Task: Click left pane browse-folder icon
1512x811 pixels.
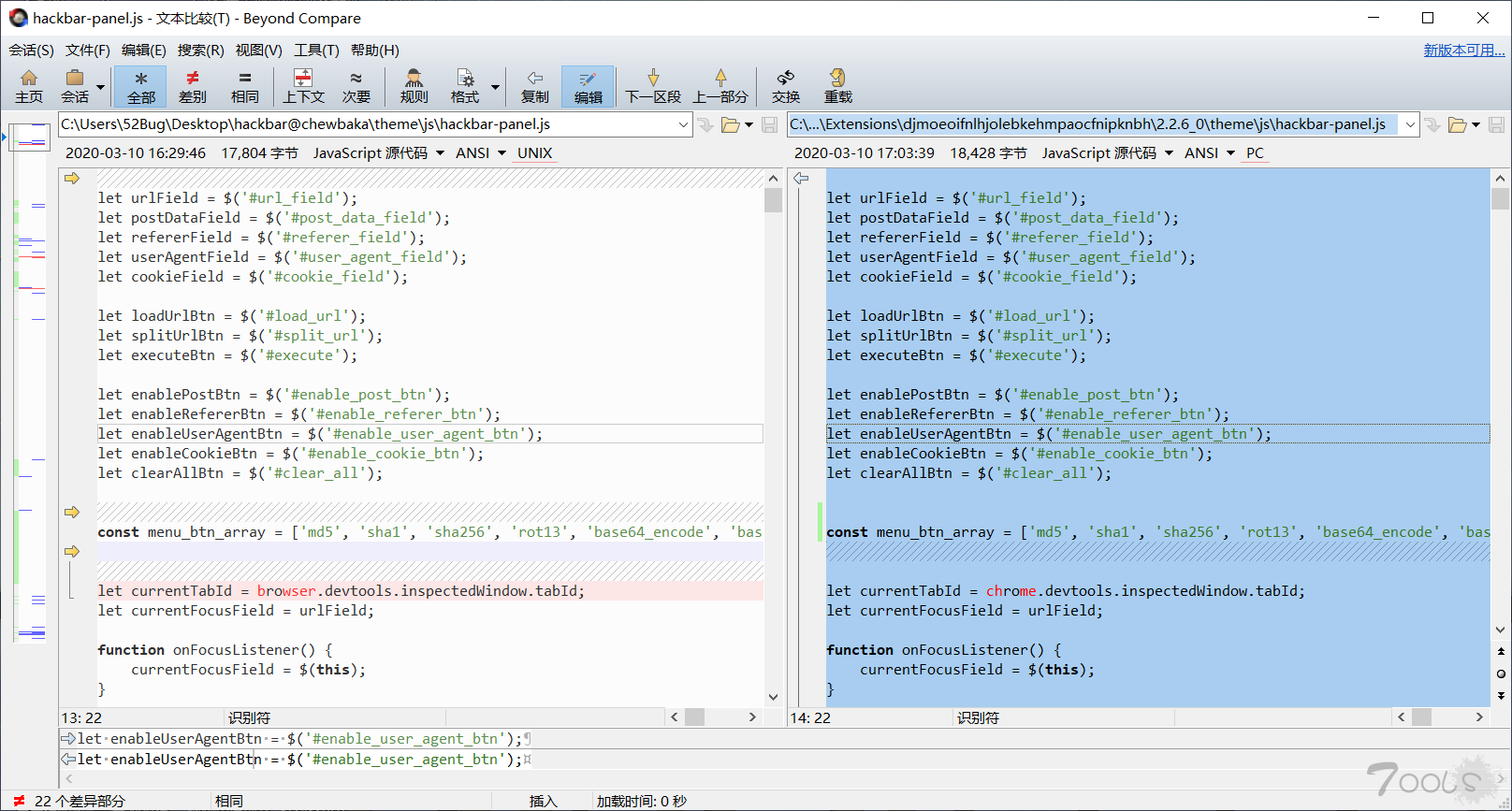Action: point(730,124)
